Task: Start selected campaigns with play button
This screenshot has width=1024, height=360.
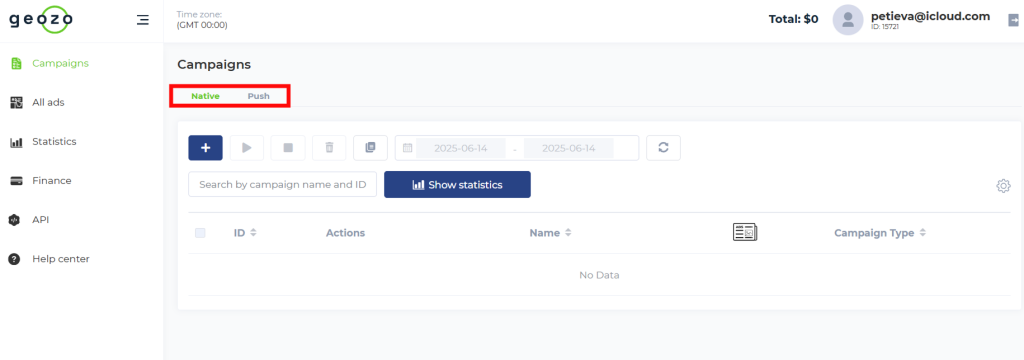Action: (x=247, y=148)
